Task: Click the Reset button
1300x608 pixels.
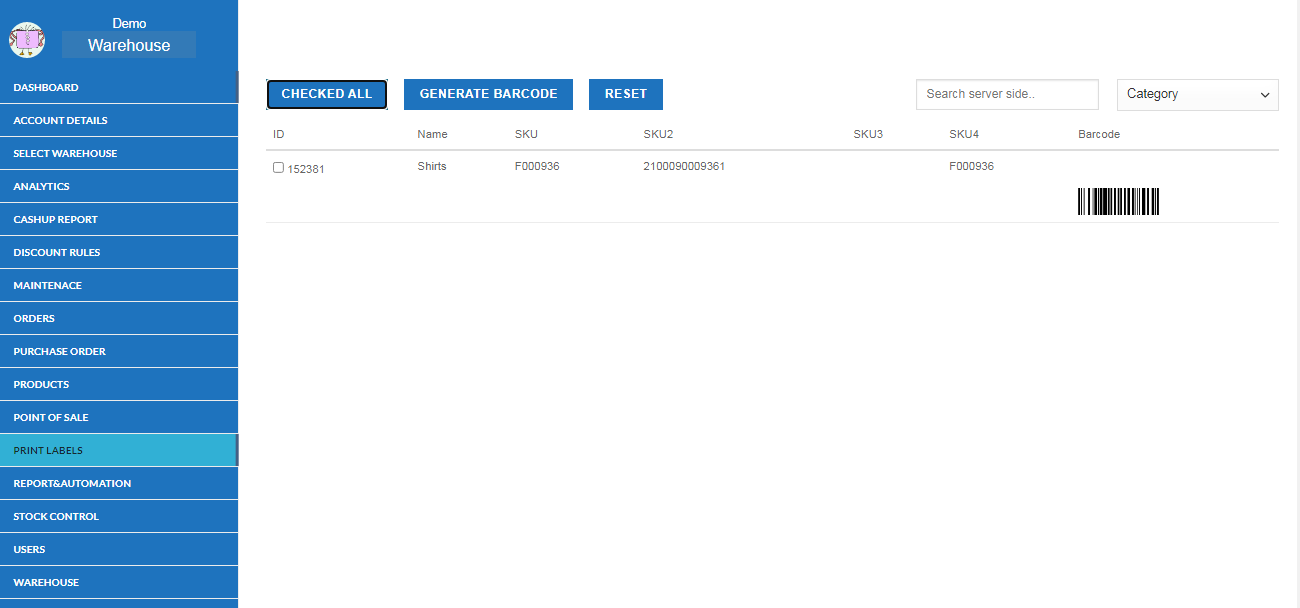Action: (625, 94)
